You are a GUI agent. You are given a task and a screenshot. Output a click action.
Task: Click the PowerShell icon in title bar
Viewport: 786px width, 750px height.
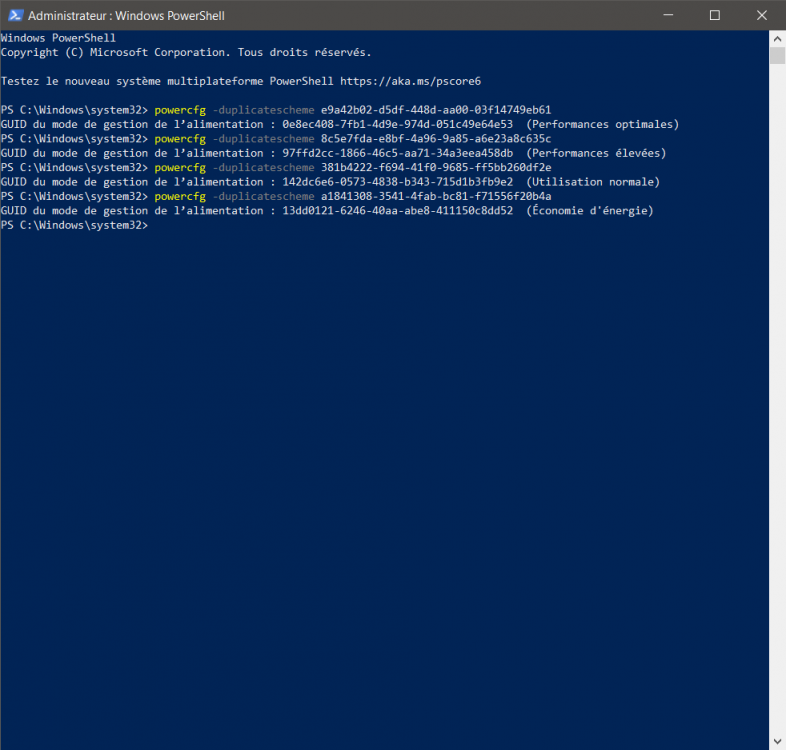[14, 15]
